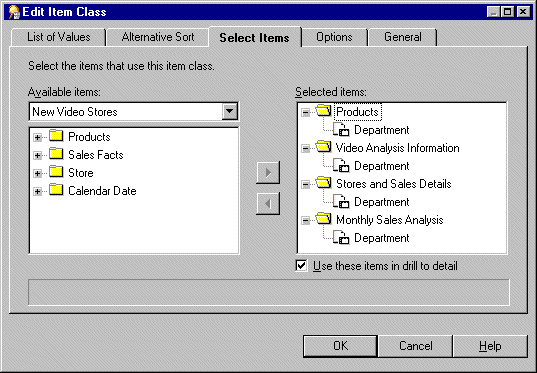Click the Department item icon under Products

click(341, 129)
